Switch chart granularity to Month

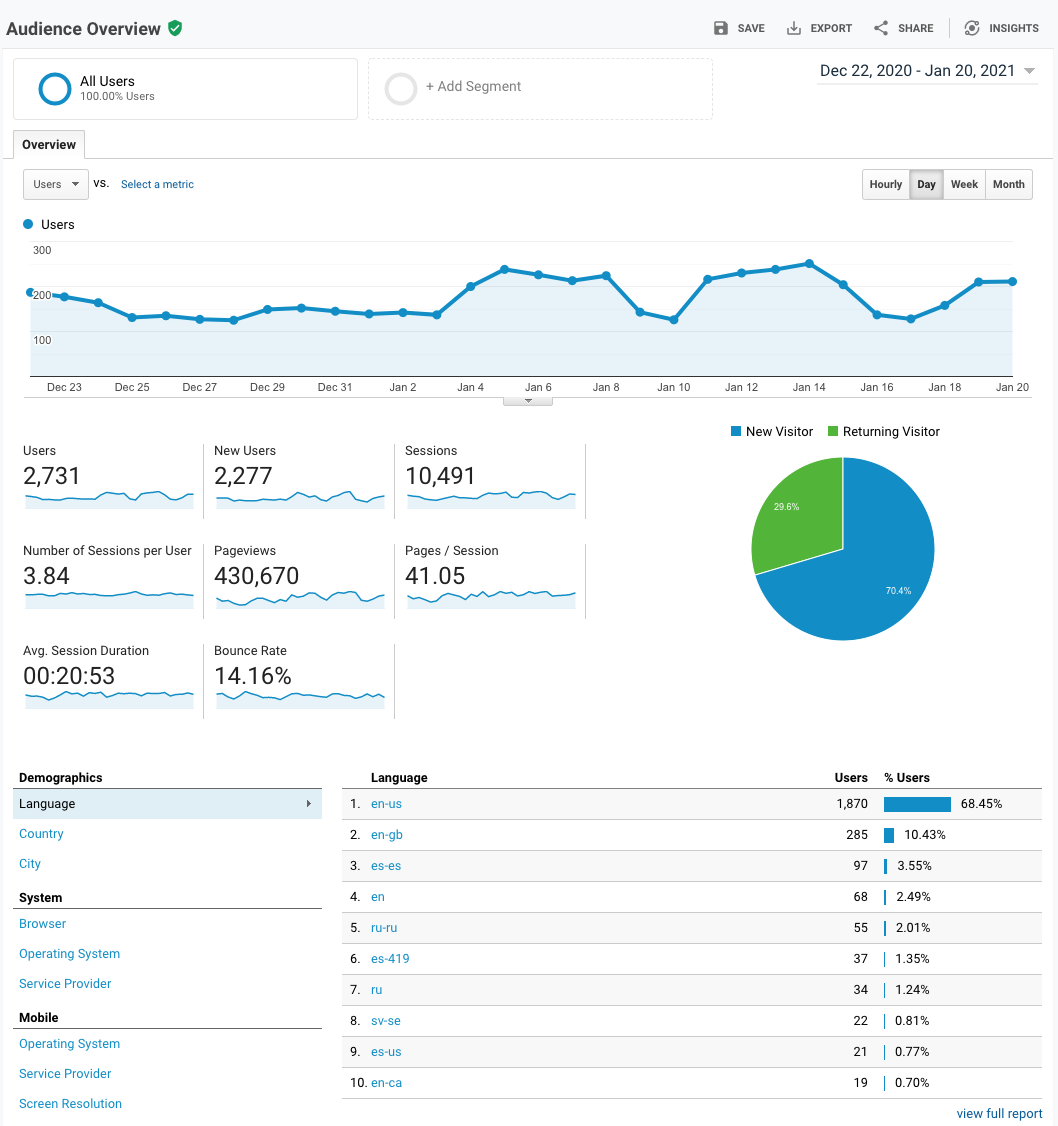pyautogui.click(x=1008, y=184)
